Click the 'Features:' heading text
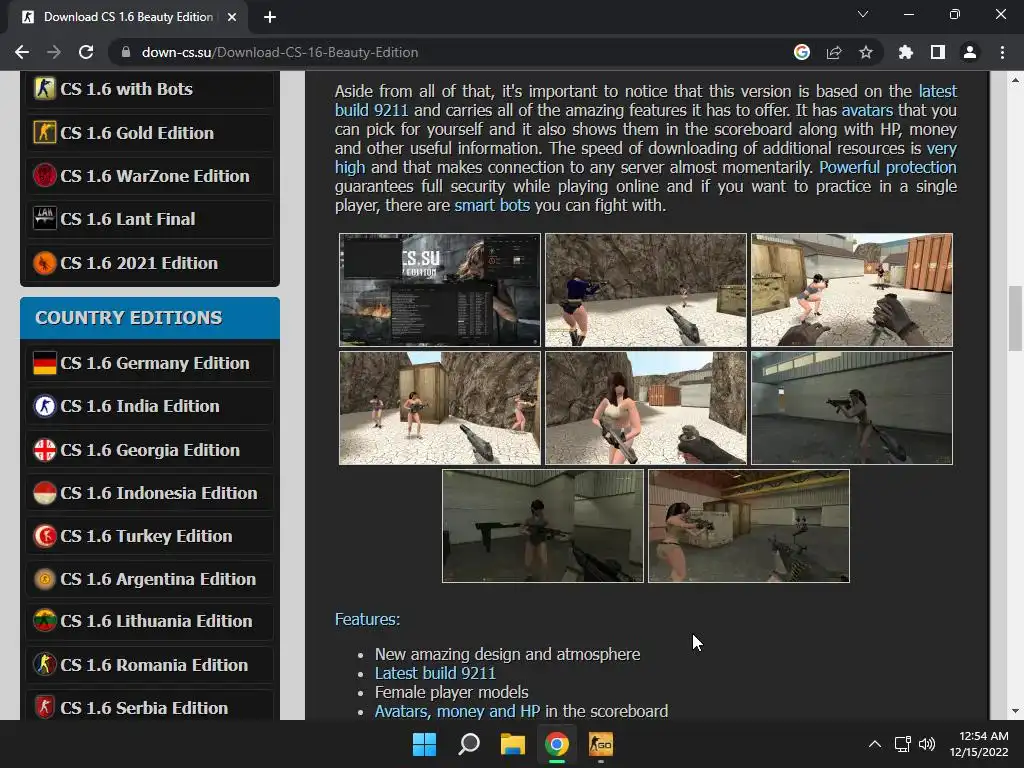 367,619
